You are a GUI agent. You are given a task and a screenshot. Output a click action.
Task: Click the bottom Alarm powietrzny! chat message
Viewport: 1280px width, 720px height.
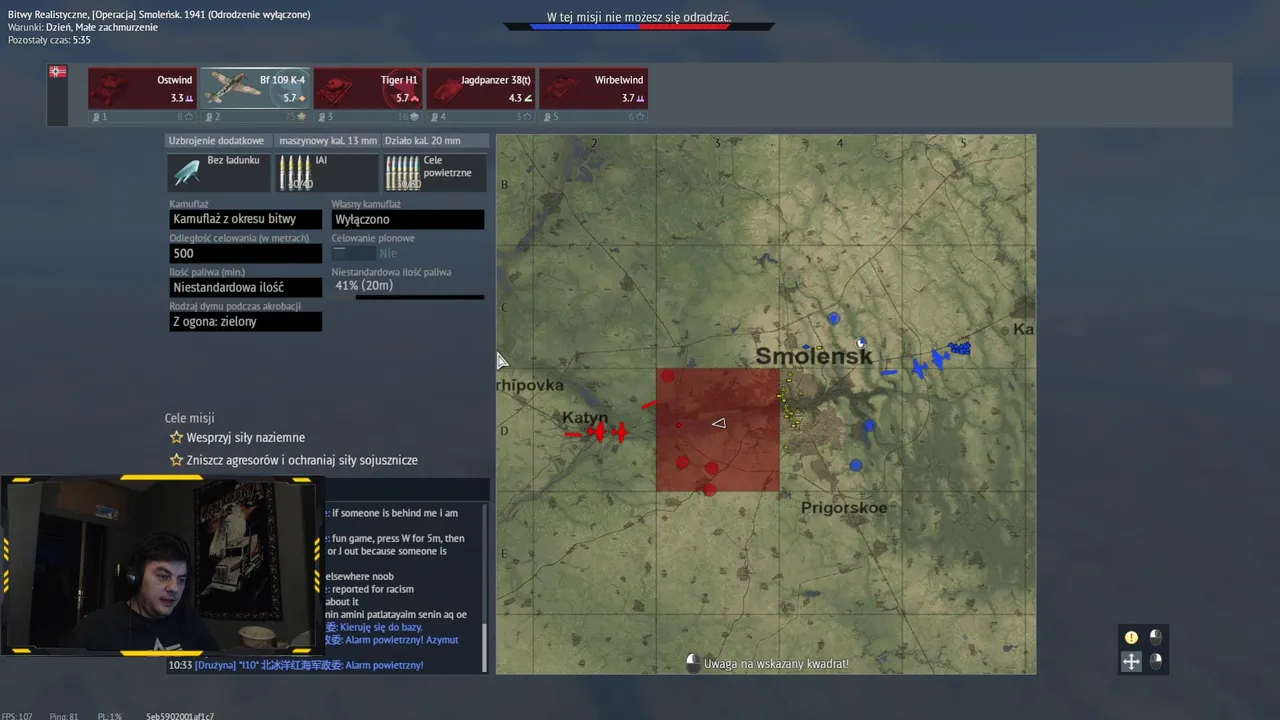click(x=384, y=665)
